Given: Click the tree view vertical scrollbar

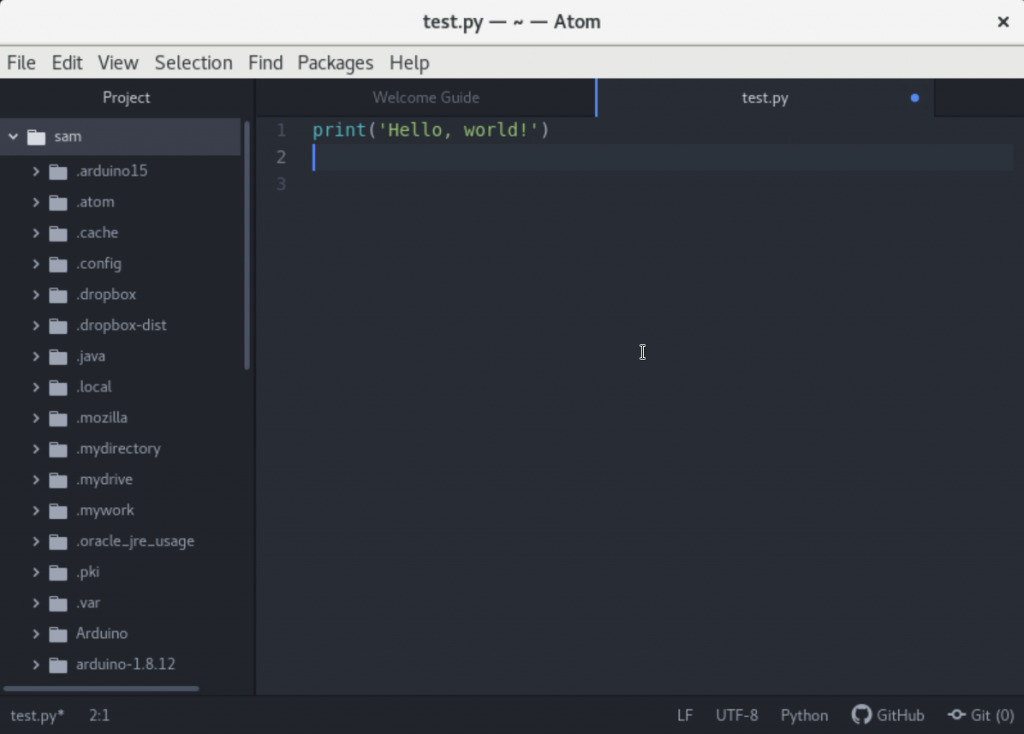Looking at the screenshot, I should tap(247, 245).
